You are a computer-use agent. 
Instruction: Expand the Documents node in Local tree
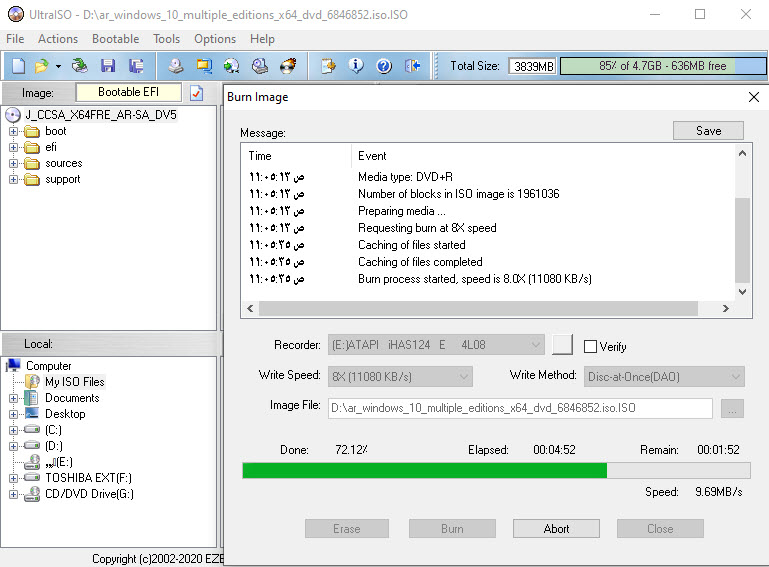[13, 398]
